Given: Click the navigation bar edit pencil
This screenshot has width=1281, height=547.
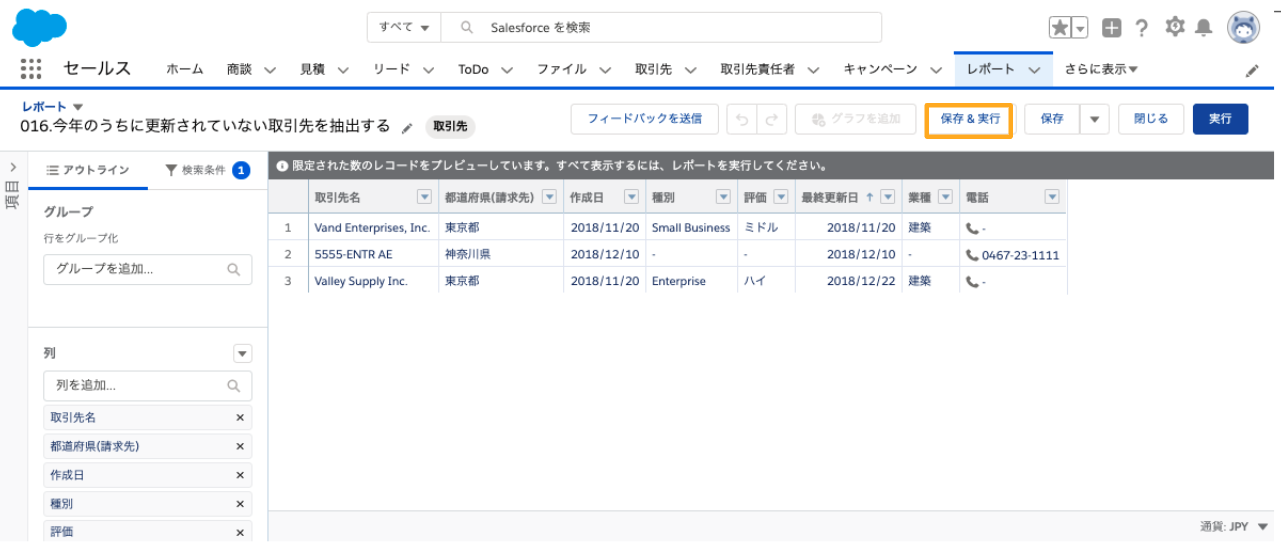Looking at the screenshot, I should [1252, 71].
